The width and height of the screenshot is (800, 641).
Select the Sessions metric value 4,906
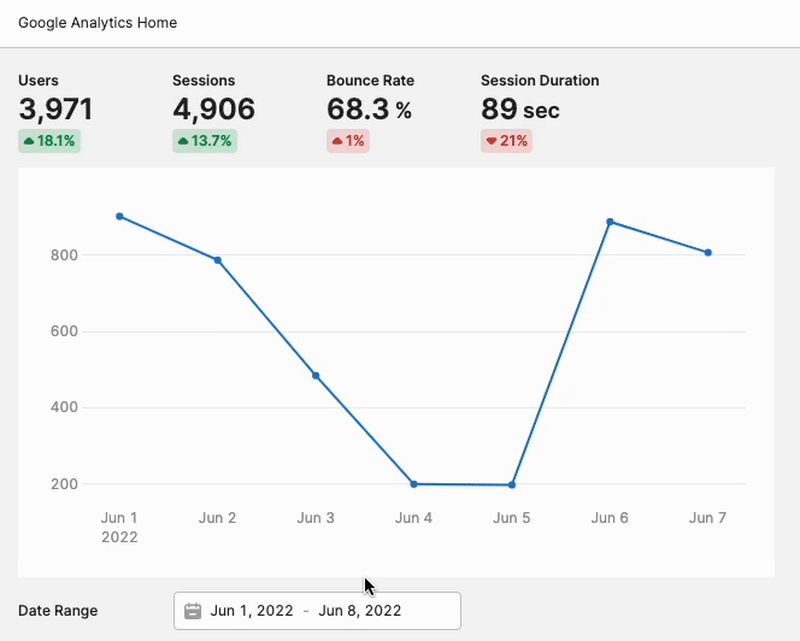(213, 109)
